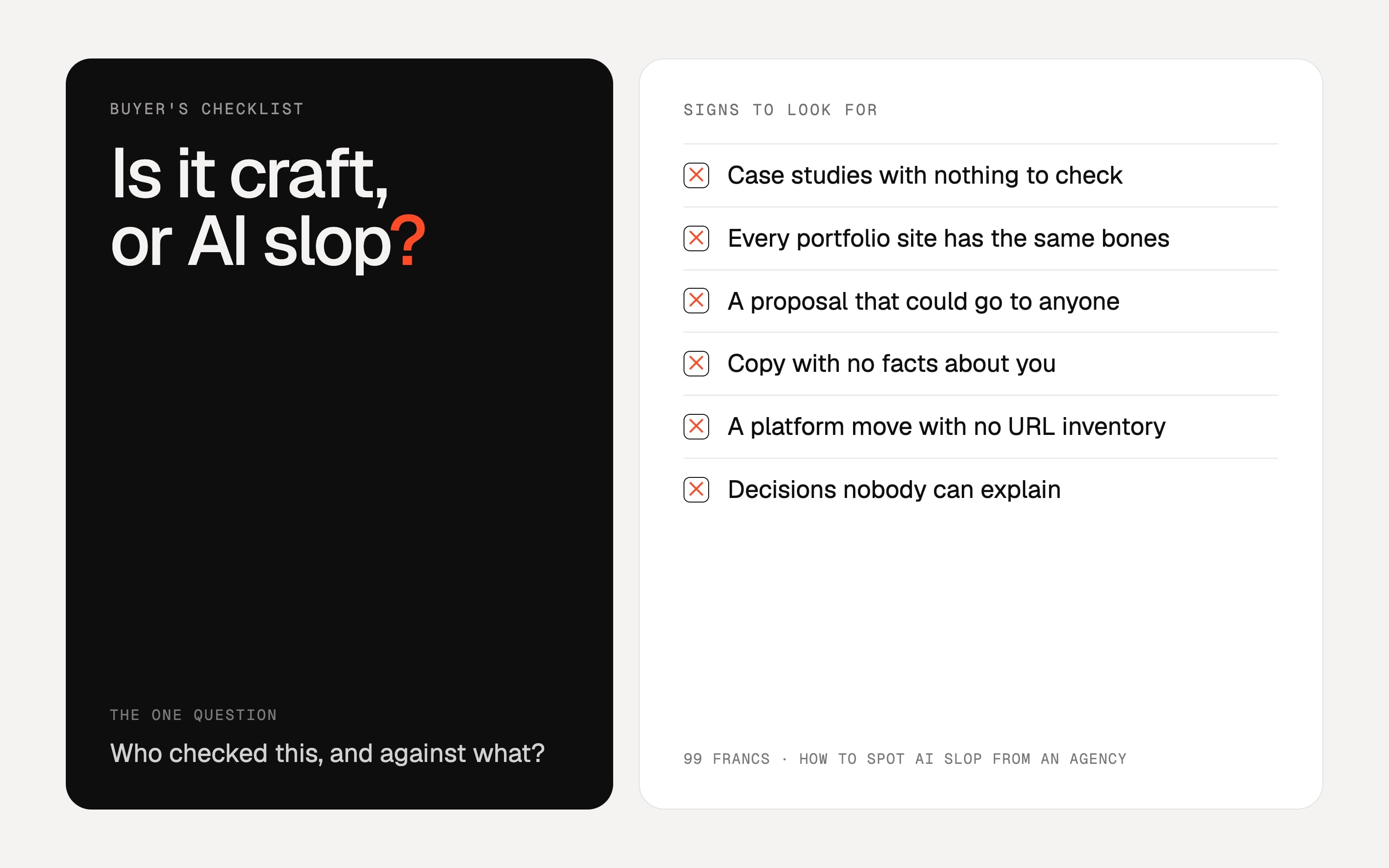Select the text "Decisions nobody can explain"

click(894, 490)
